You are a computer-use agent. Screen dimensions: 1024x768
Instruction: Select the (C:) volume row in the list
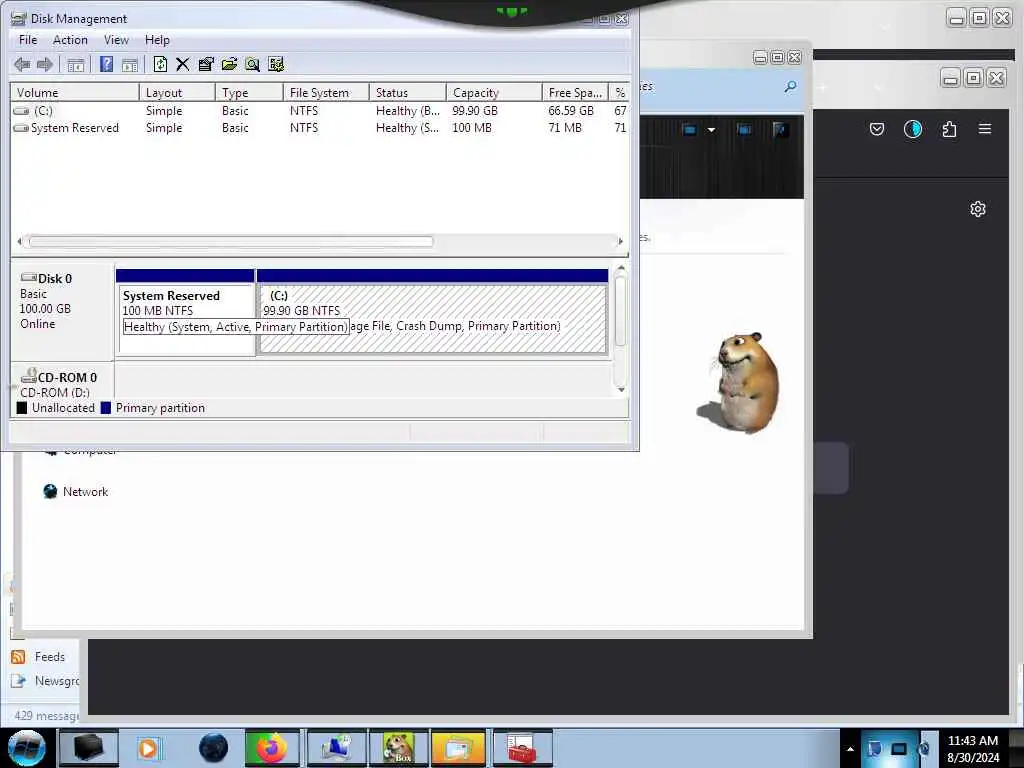pyautogui.click(x=320, y=110)
